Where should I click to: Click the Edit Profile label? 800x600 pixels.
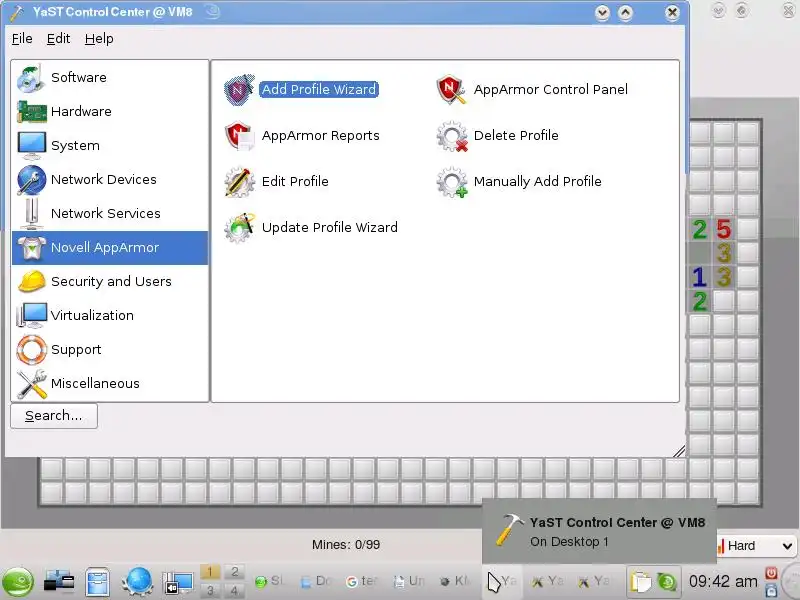click(x=295, y=182)
